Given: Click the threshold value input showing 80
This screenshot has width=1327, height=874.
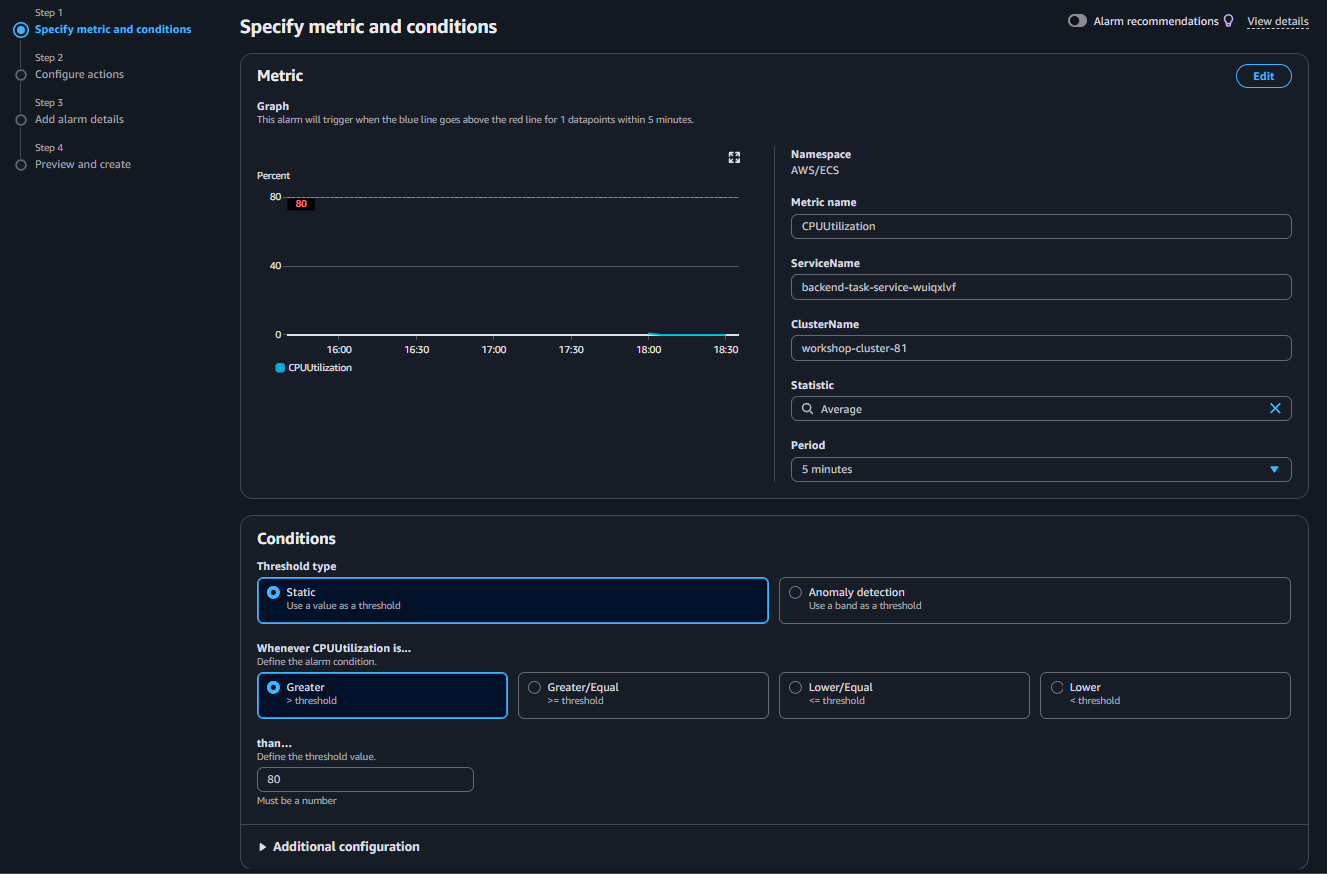Looking at the screenshot, I should (365, 779).
